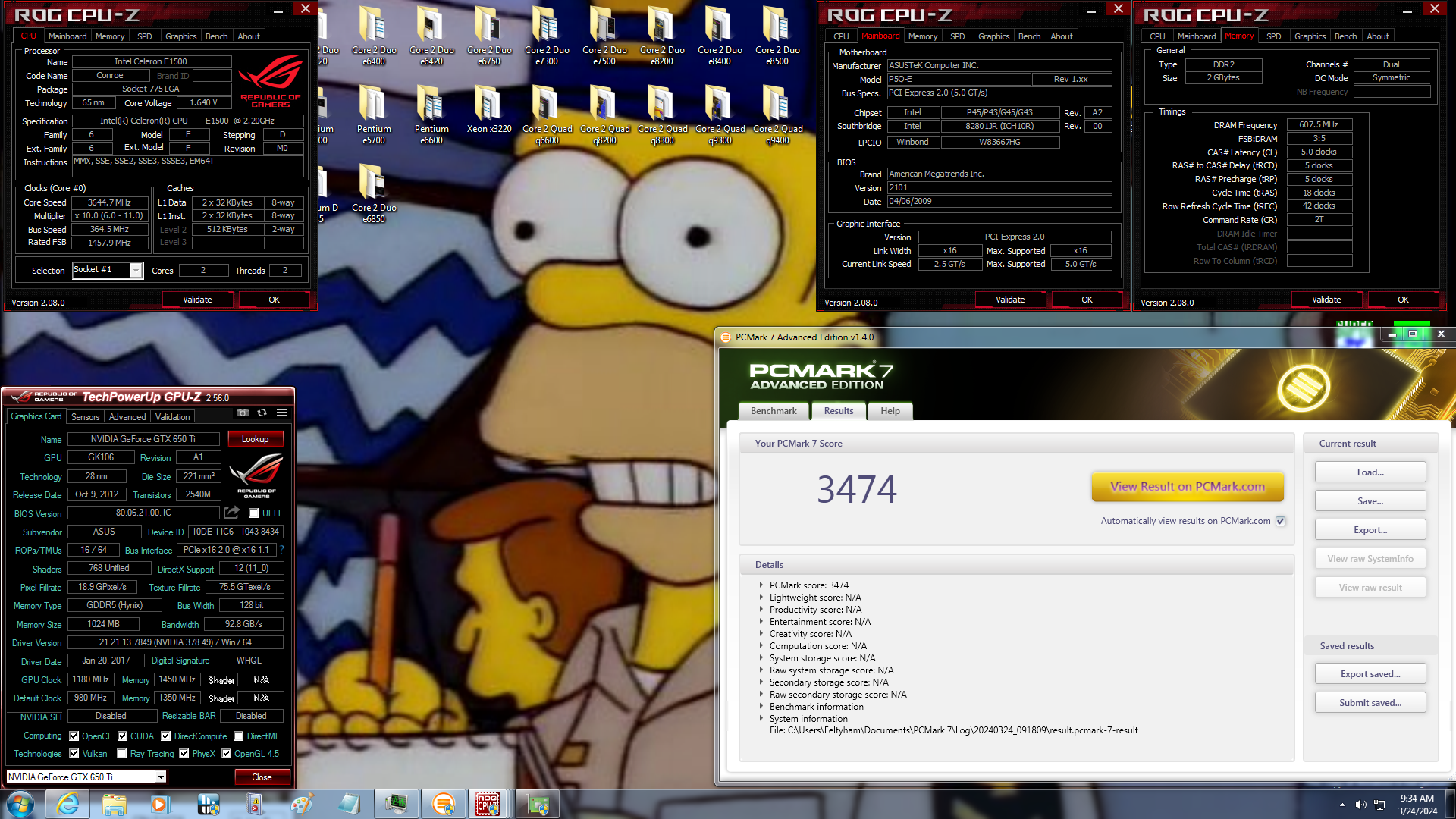
Task: Open the Xeon x3220 folder
Action: pos(489,108)
